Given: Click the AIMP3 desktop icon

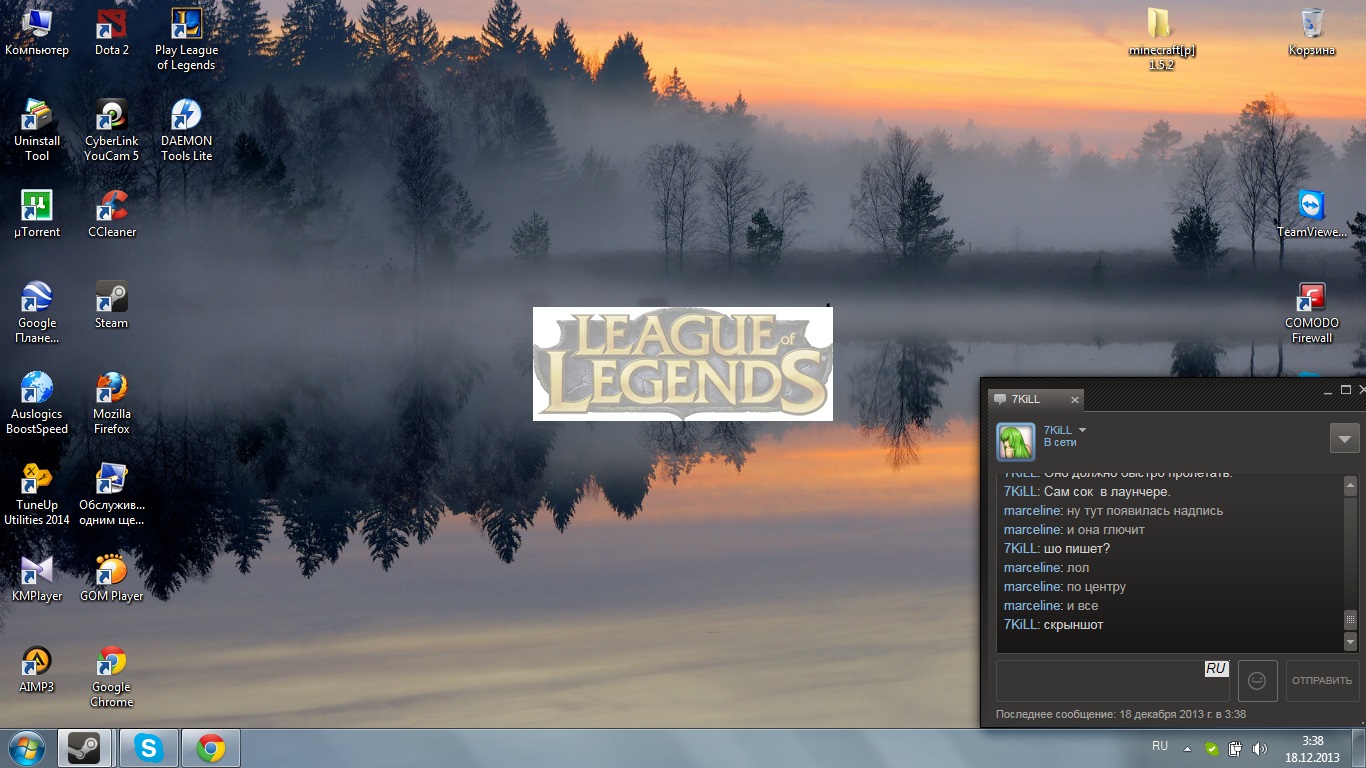Looking at the screenshot, I should point(37,669).
